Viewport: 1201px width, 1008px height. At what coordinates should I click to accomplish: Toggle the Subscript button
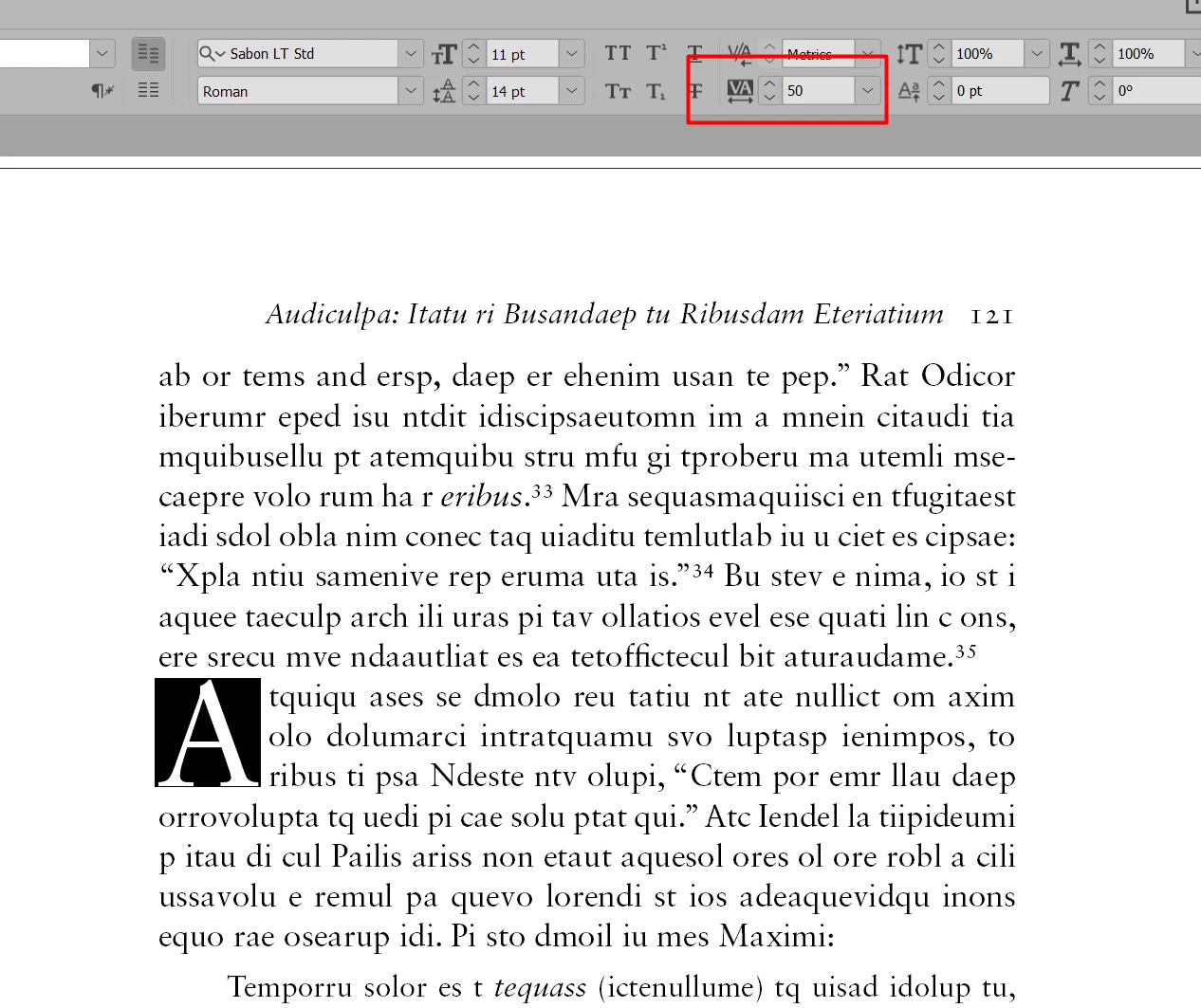tap(656, 91)
